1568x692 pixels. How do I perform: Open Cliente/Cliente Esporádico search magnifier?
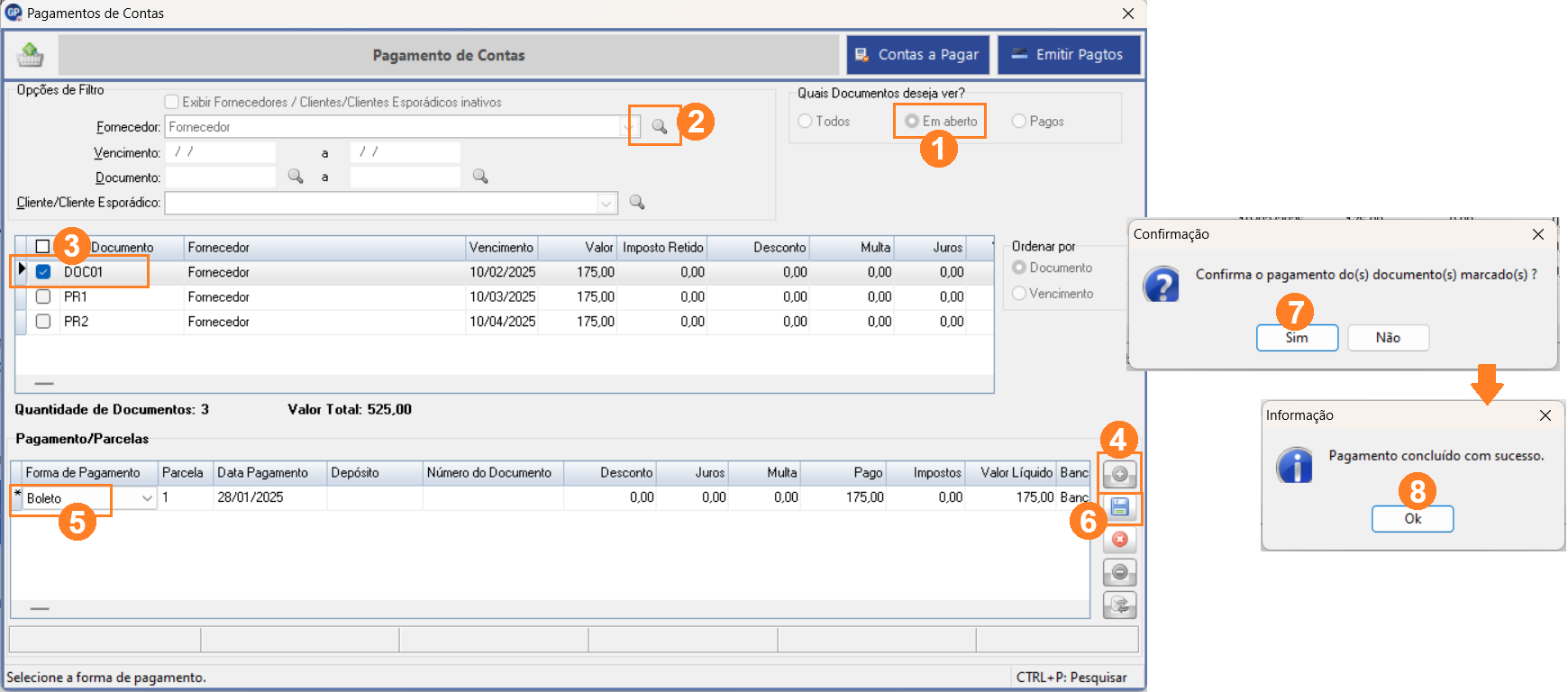pos(637,202)
